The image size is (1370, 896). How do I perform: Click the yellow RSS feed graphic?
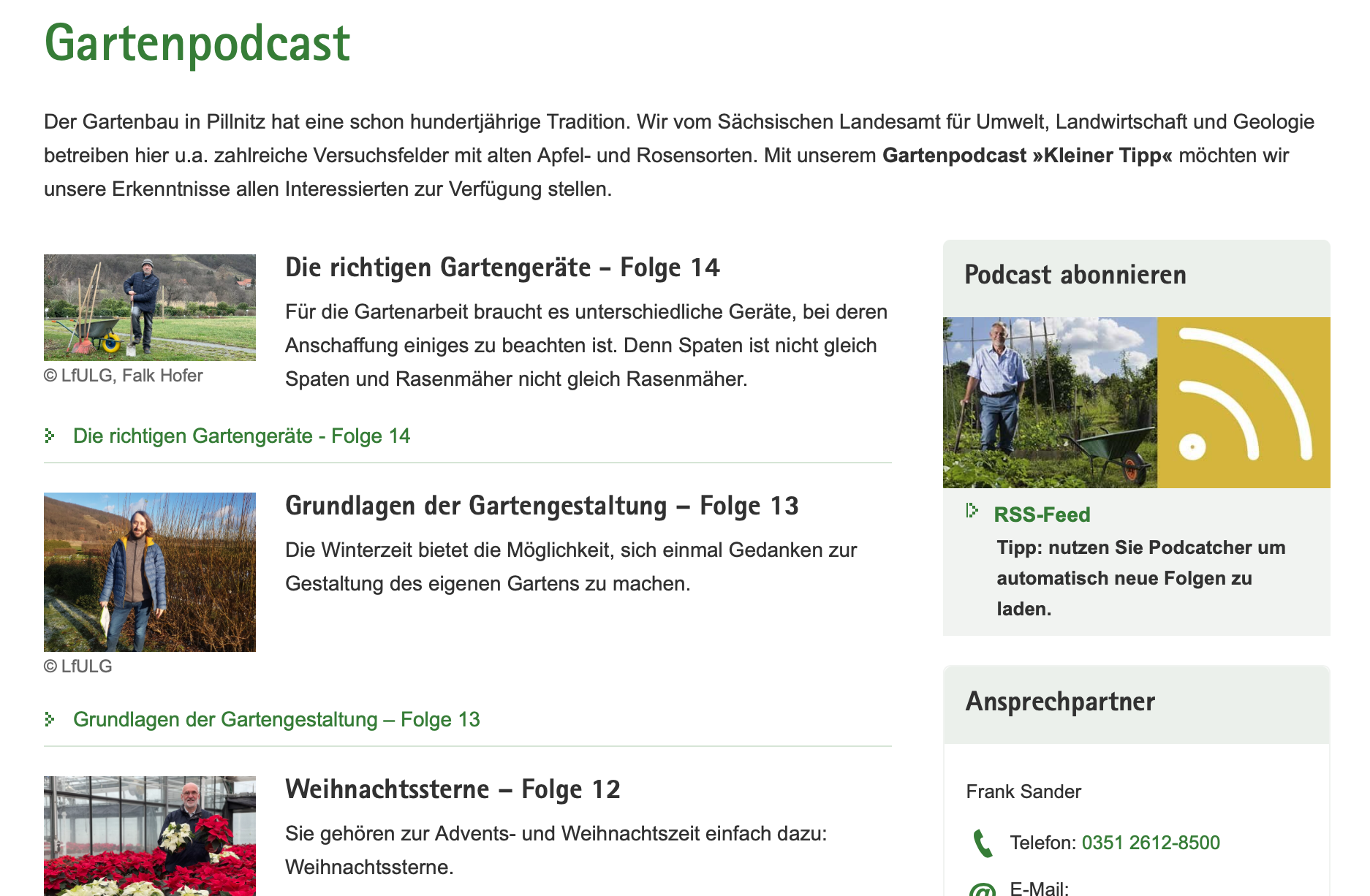(1244, 403)
